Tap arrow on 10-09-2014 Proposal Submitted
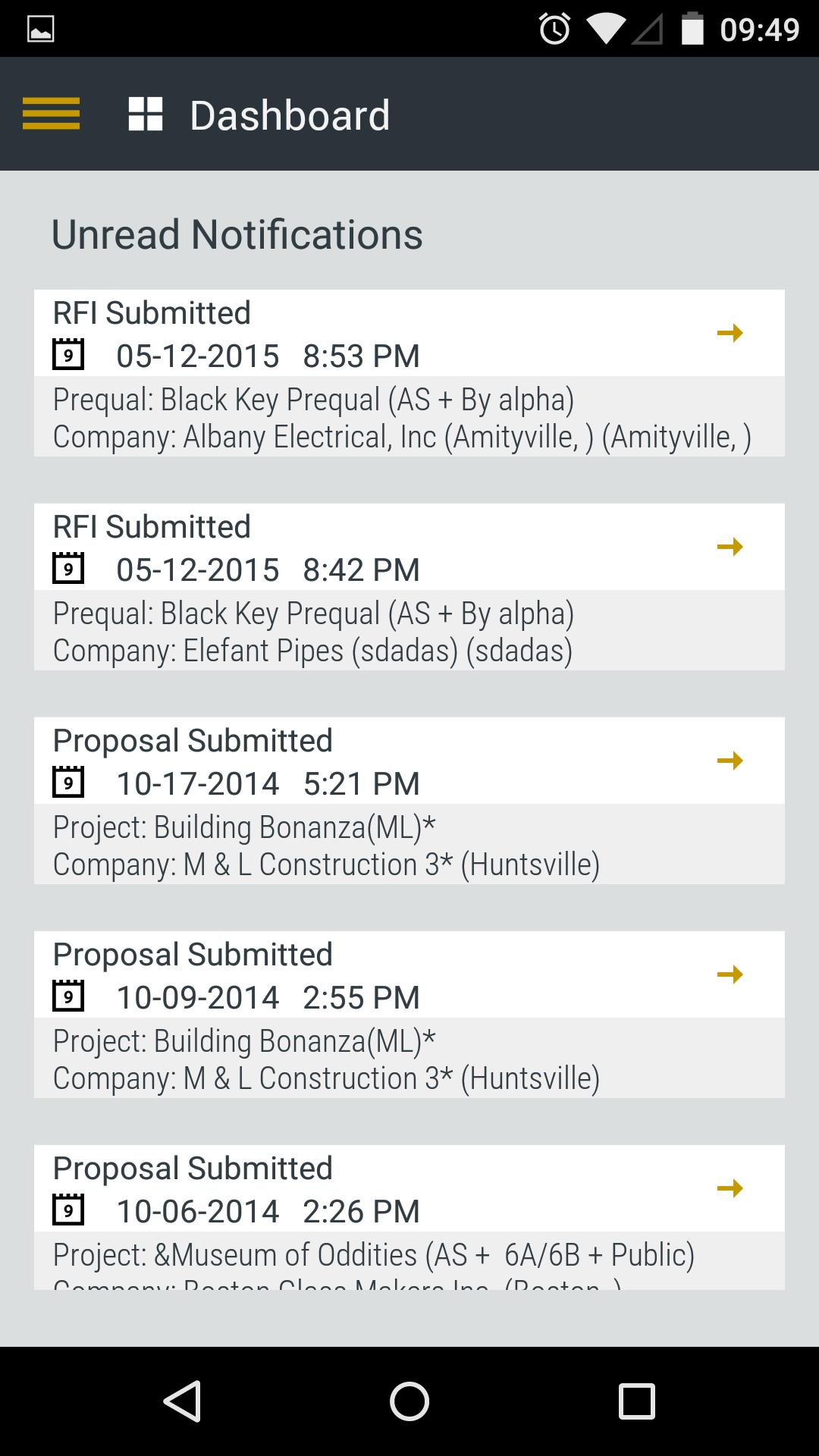Image resolution: width=819 pixels, height=1456 pixels. 730,974
